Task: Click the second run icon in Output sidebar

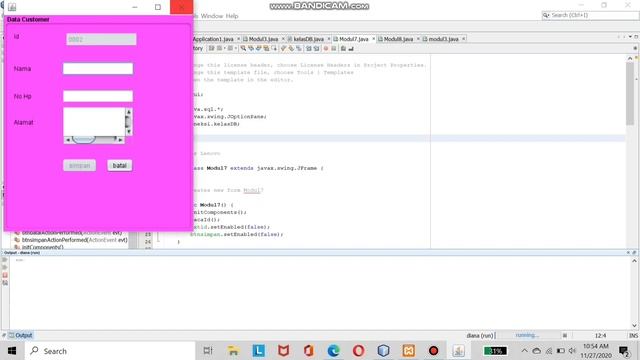Action: [x=5, y=267]
